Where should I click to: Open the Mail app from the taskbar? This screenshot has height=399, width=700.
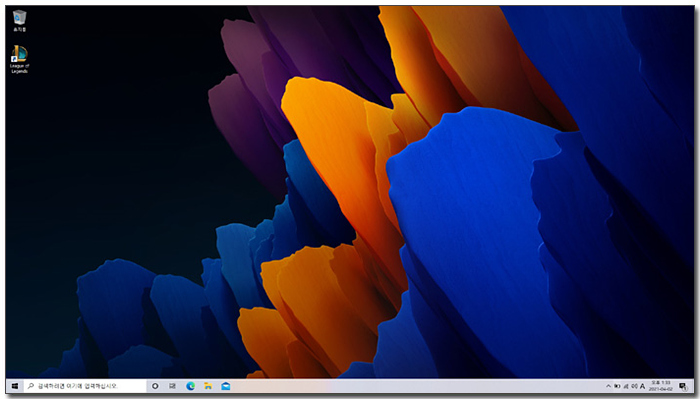click(226, 386)
